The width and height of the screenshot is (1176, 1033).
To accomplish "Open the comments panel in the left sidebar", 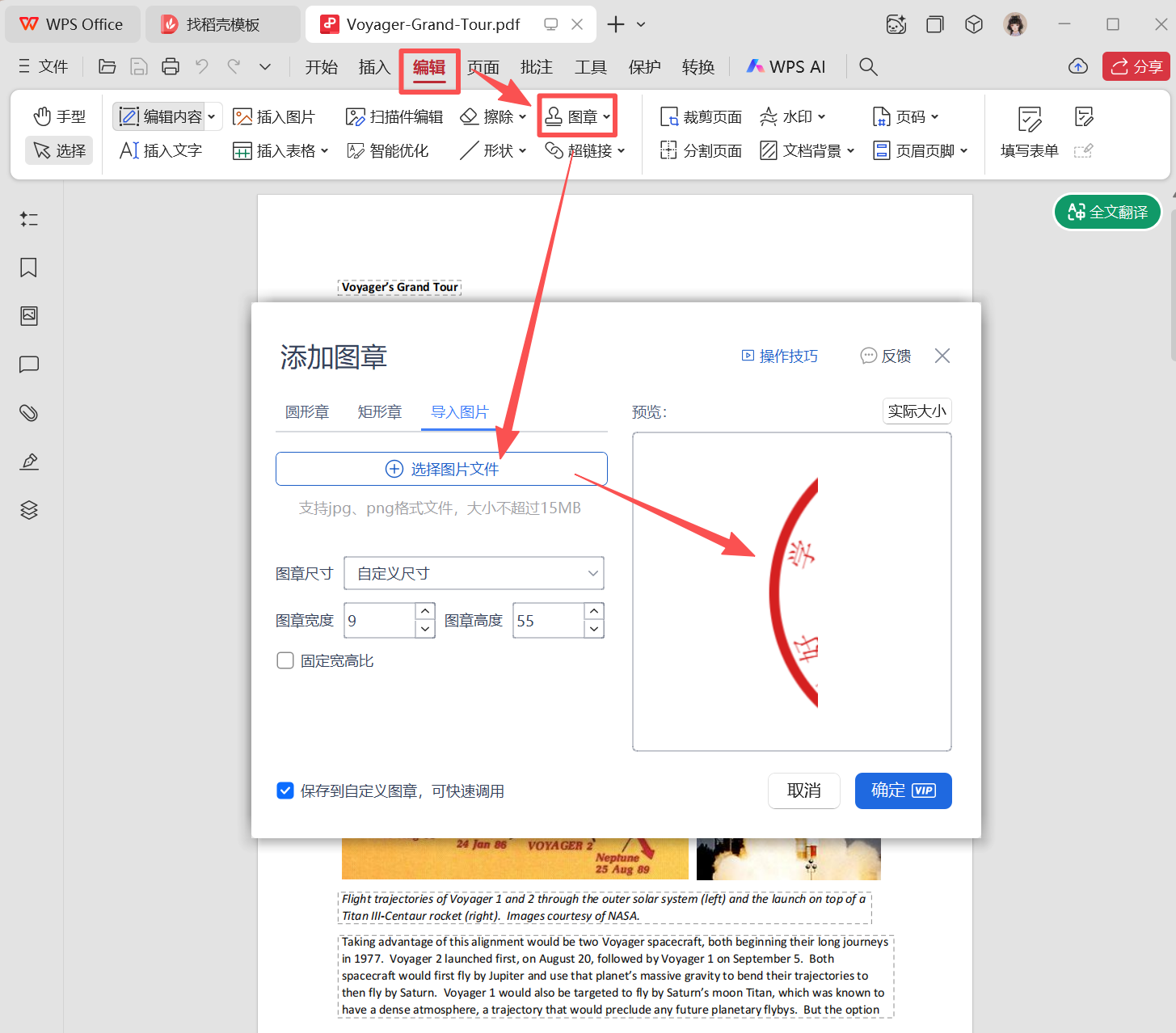I will [28, 365].
